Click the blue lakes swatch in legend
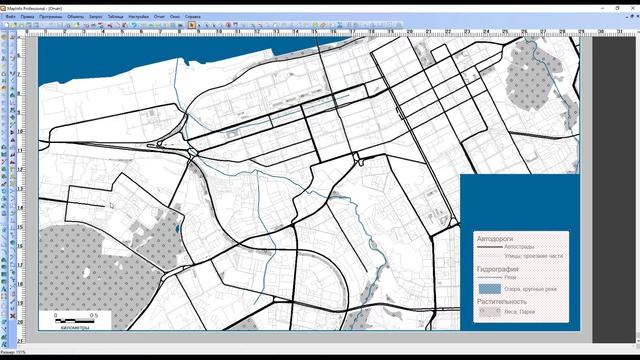Viewport: 640px width, 360px height. tap(489, 289)
